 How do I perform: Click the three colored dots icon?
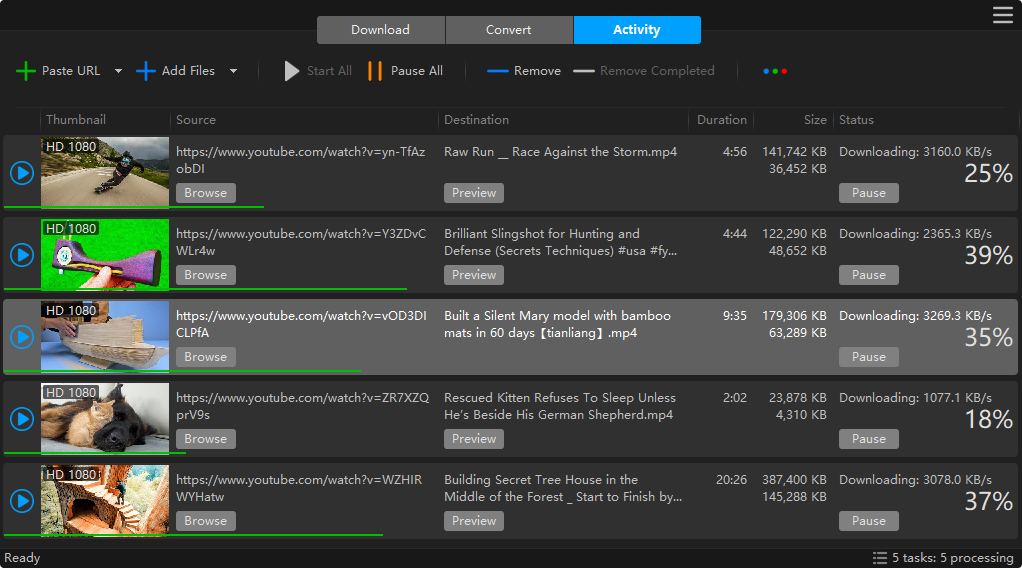[775, 71]
